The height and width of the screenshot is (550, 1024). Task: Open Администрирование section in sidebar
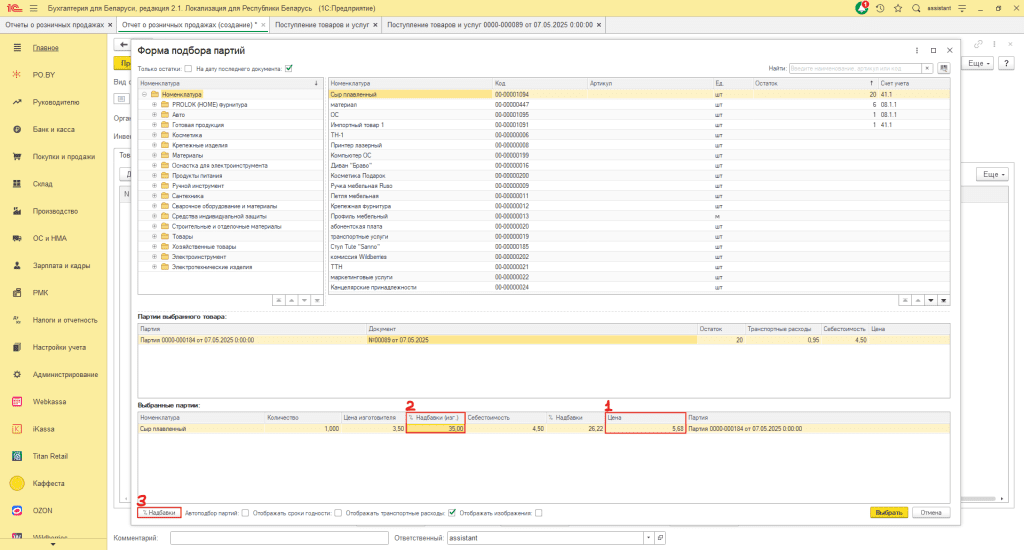pos(65,374)
